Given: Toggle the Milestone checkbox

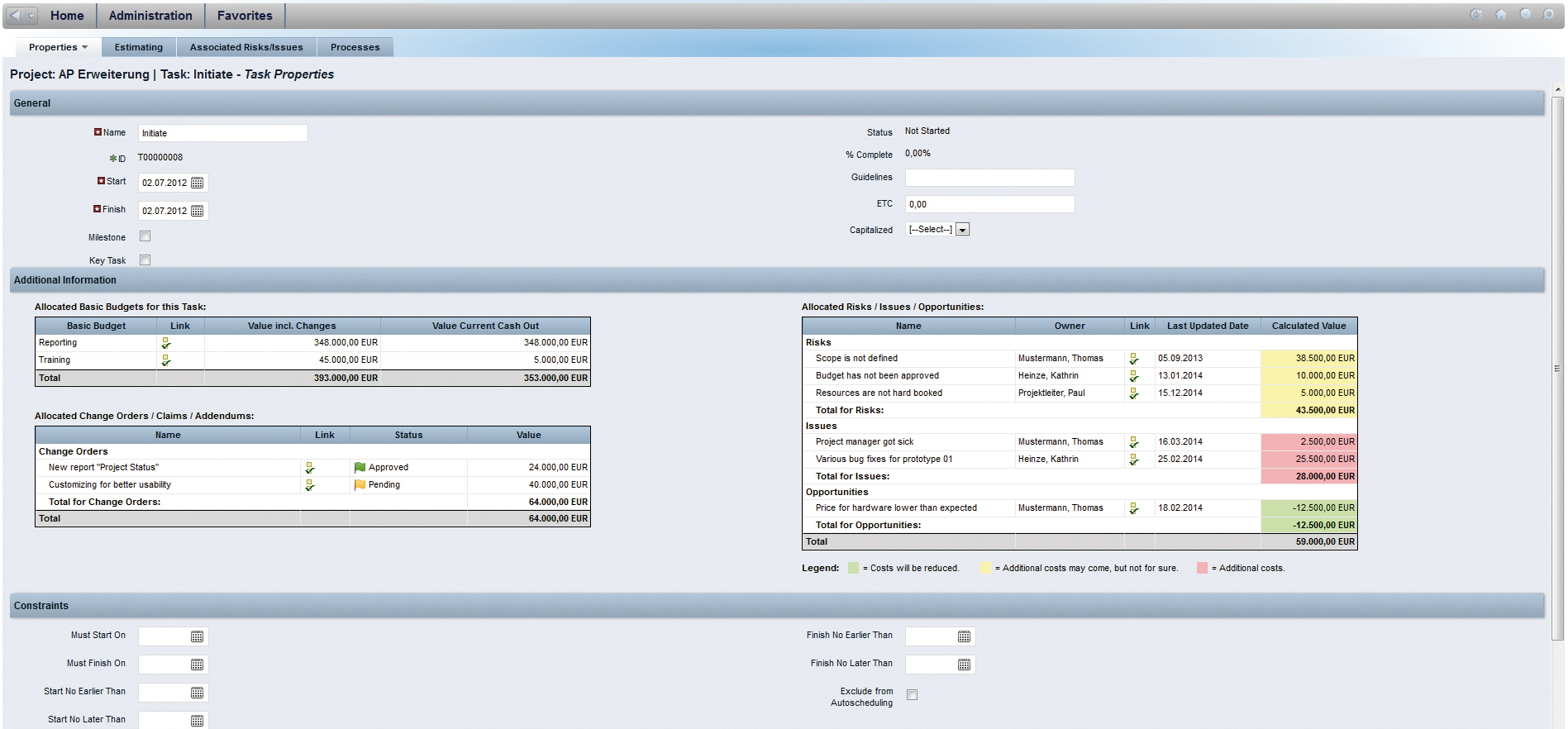Looking at the screenshot, I should [145, 236].
